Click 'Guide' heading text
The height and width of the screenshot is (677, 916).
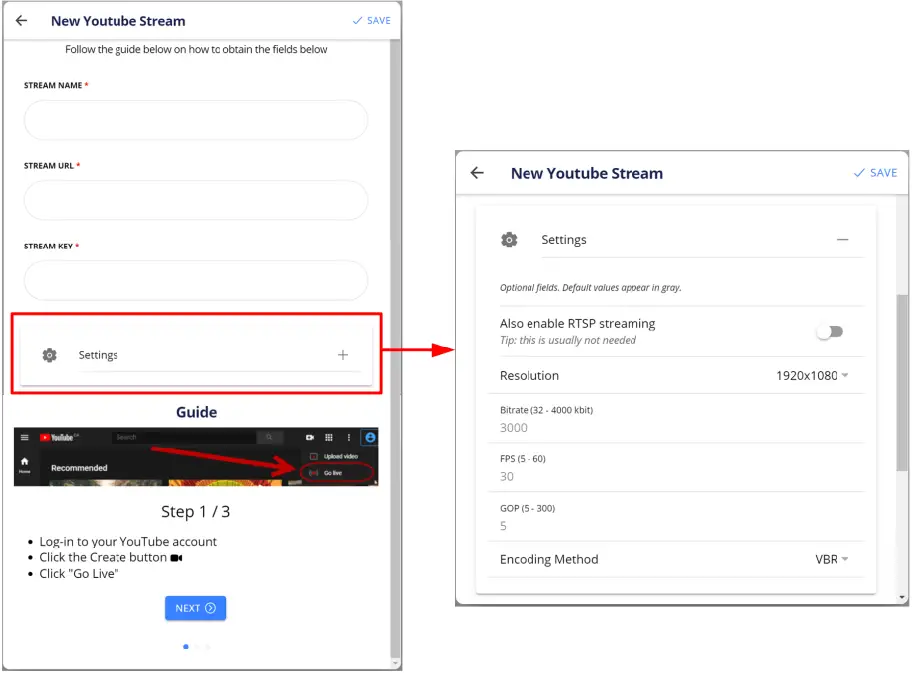coord(196,412)
